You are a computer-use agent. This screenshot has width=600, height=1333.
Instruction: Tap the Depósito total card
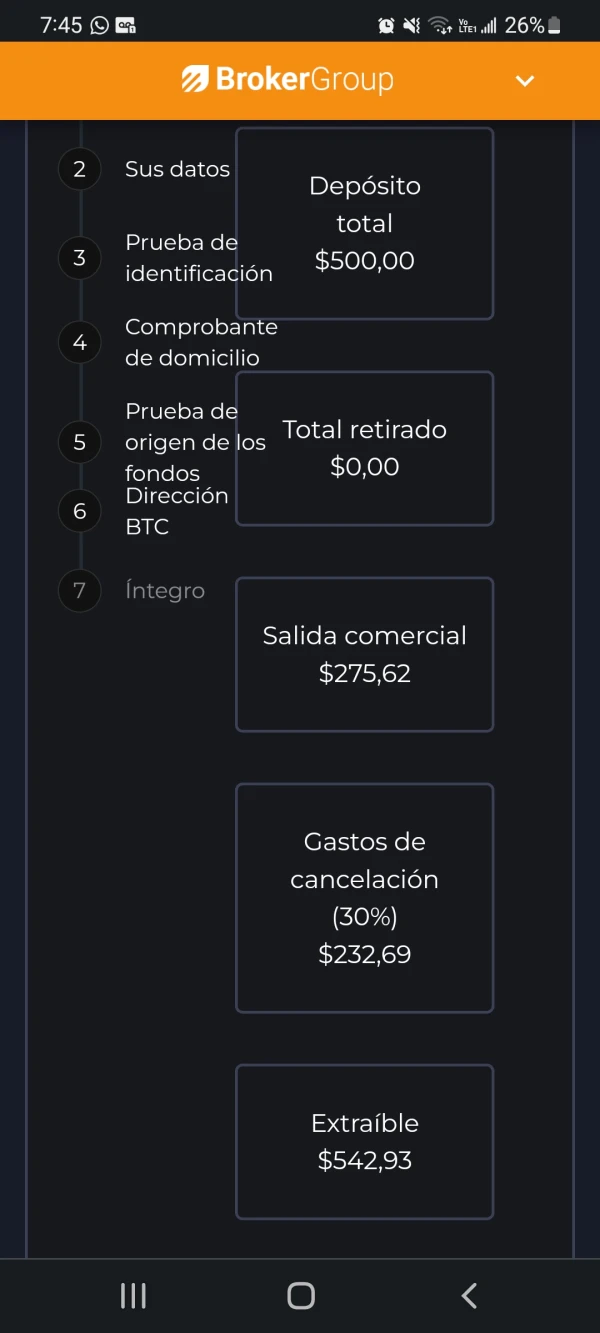click(364, 223)
